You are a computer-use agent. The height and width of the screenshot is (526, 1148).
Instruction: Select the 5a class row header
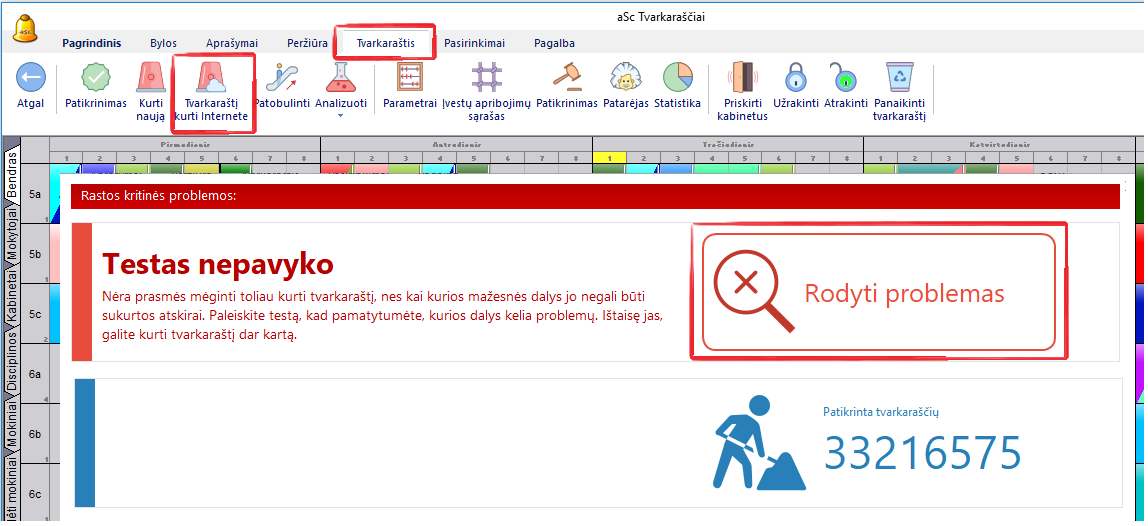tap(35, 193)
